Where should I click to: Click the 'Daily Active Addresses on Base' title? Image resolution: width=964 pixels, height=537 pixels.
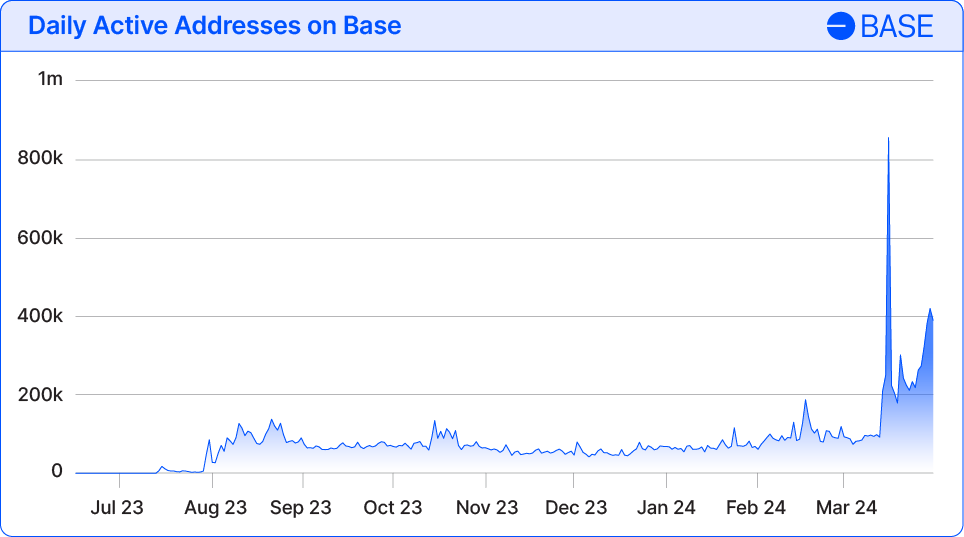pos(215,26)
